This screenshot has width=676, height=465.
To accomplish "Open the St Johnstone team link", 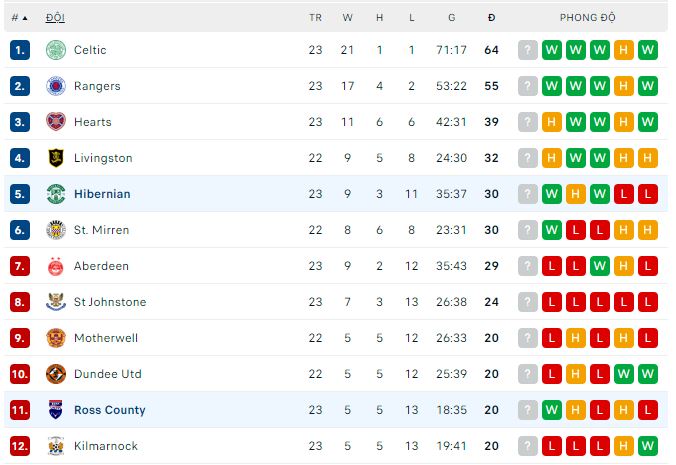I will [110, 302].
